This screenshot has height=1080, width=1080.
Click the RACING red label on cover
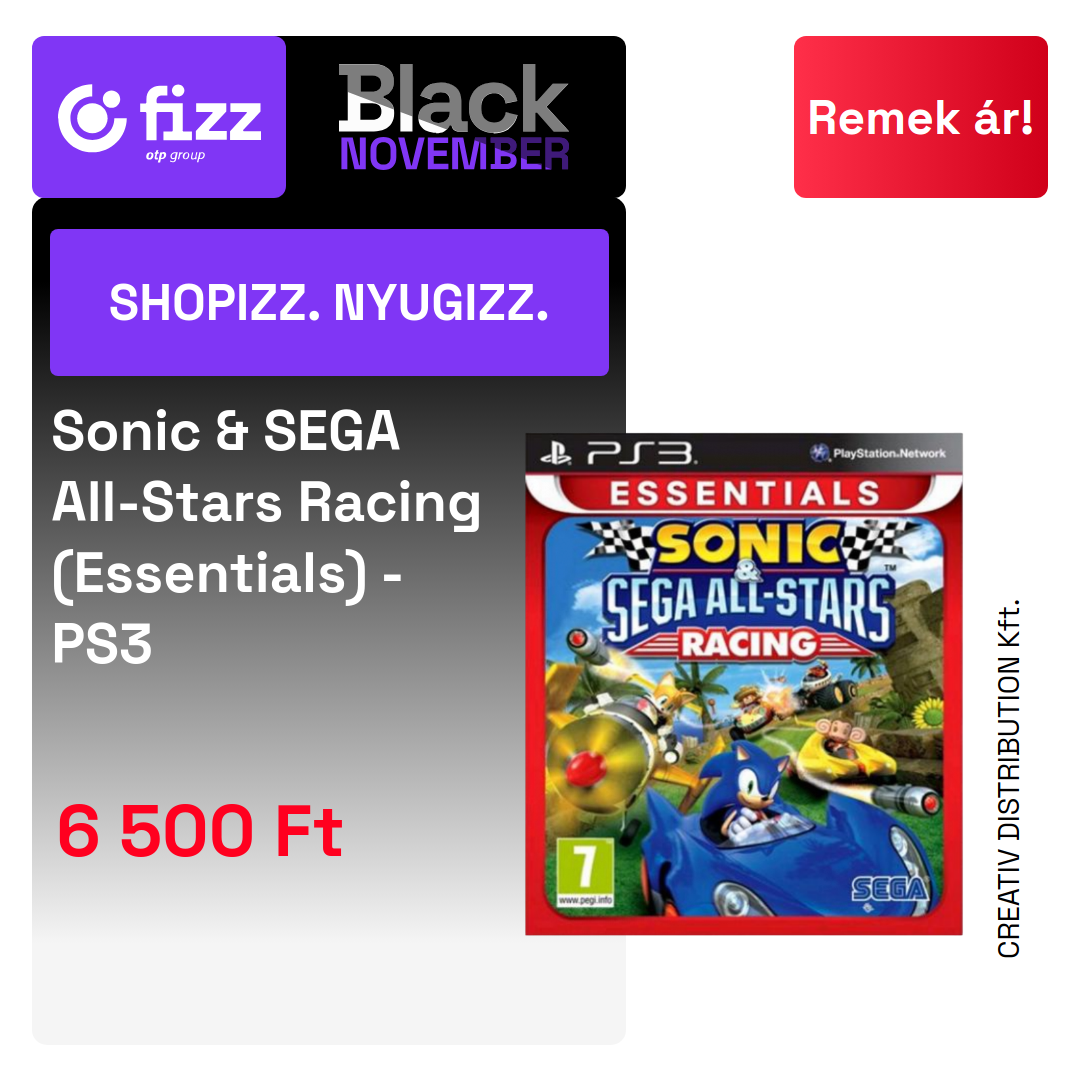pos(749,644)
